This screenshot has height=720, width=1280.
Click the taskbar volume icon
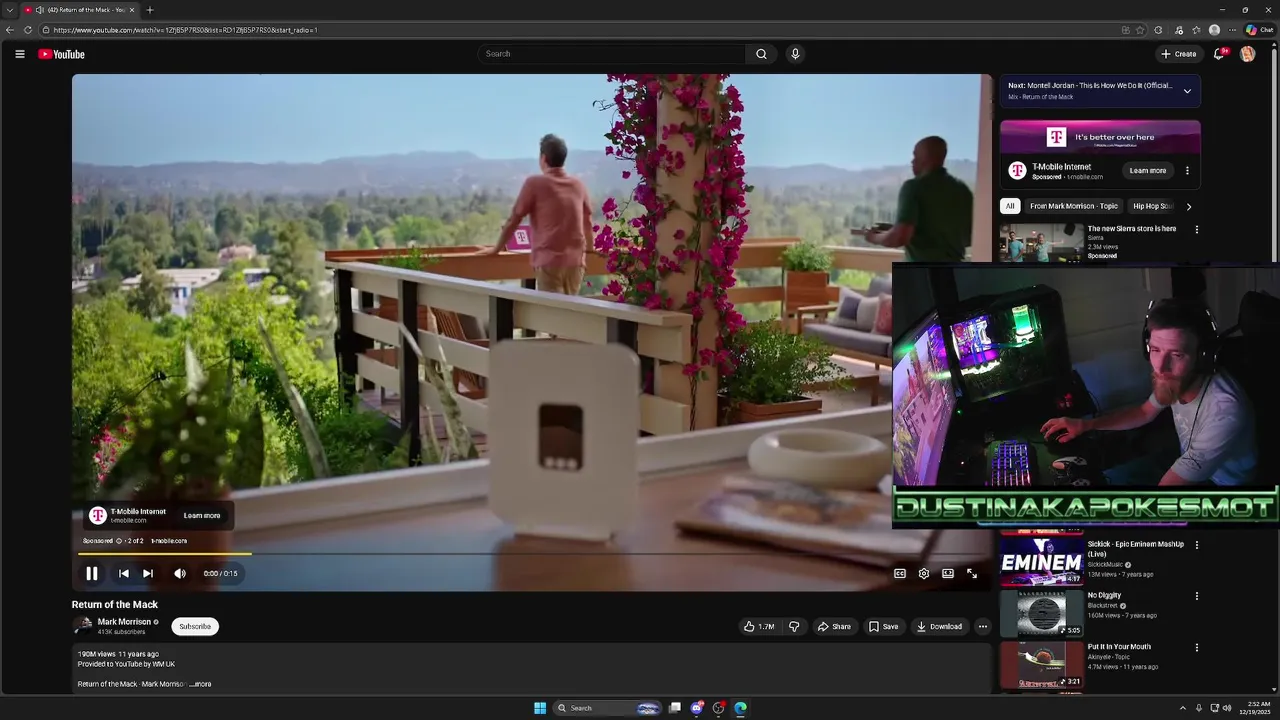pyautogui.click(x=1227, y=708)
